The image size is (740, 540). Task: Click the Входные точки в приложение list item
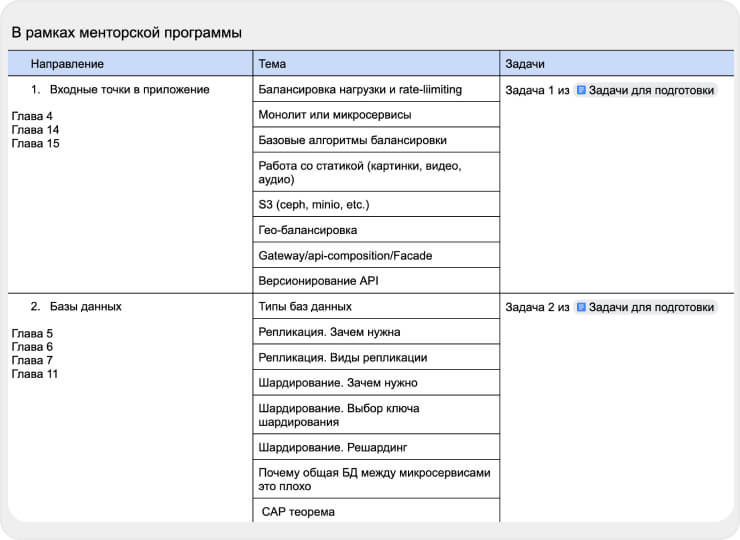point(120,89)
